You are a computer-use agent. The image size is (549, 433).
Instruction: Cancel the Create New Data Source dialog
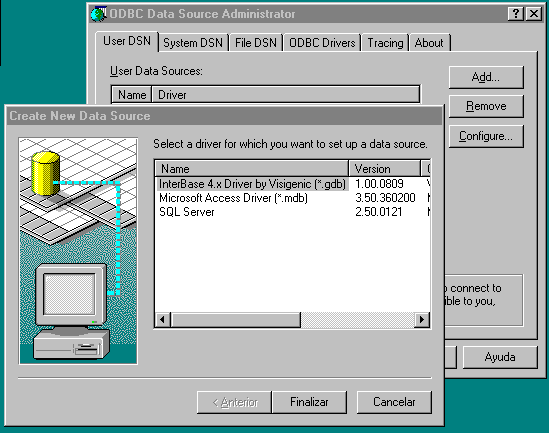(394, 402)
